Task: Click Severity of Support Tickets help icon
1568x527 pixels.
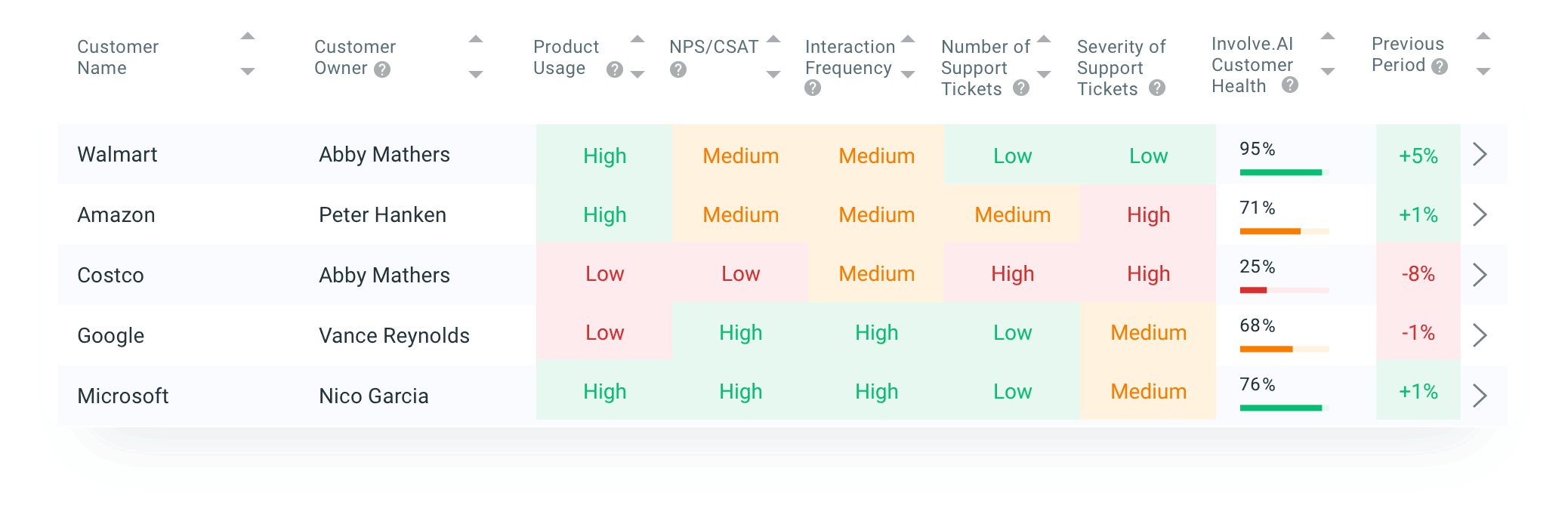Action: click(x=1157, y=88)
